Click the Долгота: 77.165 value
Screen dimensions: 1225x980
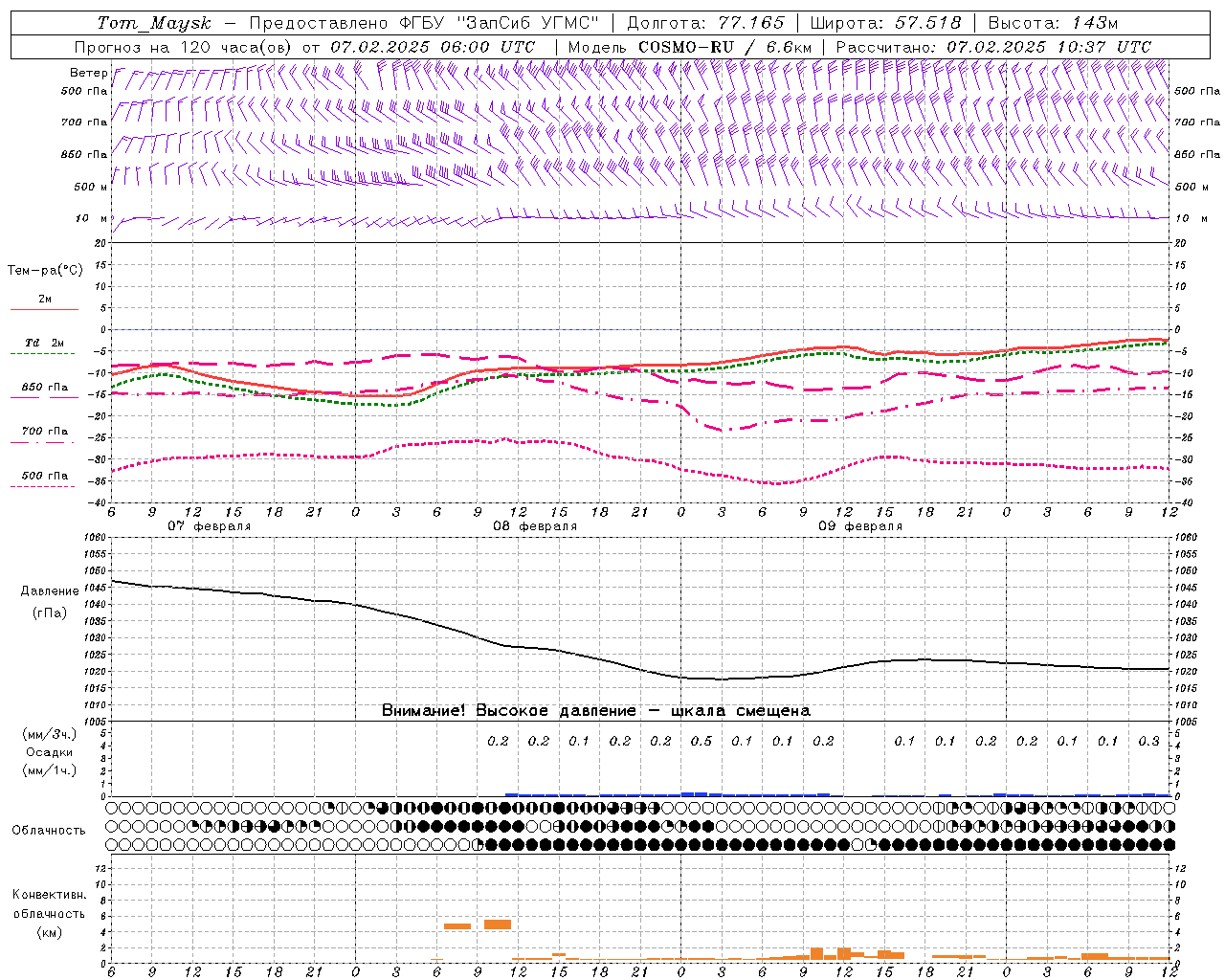[x=706, y=23]
